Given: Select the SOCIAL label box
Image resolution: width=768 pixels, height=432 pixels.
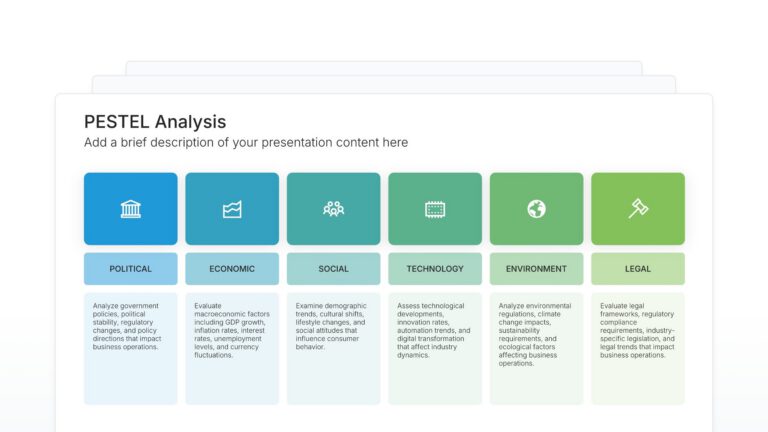Looking at the screenshot, I should 334,269.
